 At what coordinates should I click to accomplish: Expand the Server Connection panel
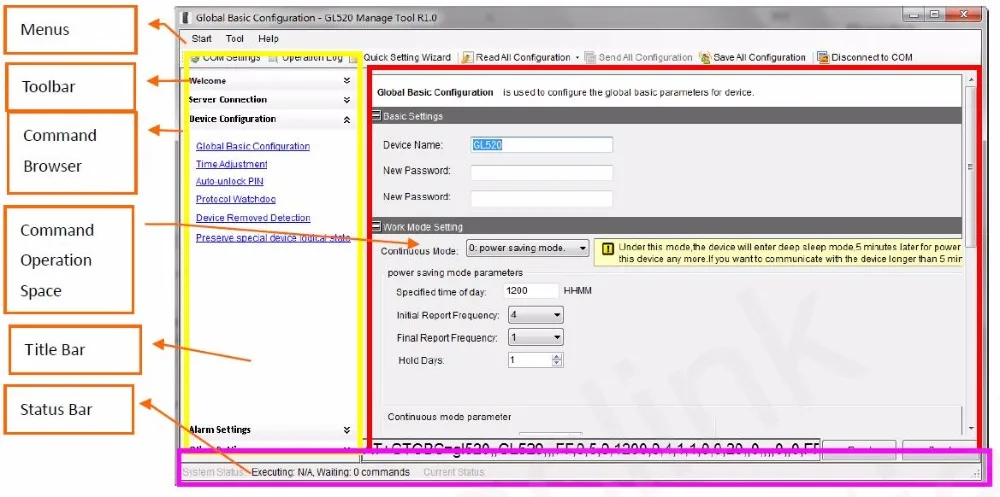coord(346,100)
